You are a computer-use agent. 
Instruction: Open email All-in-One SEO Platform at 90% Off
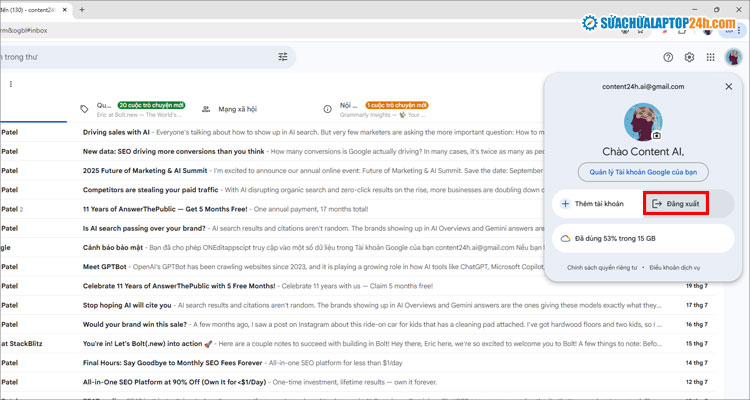point(356,382)
